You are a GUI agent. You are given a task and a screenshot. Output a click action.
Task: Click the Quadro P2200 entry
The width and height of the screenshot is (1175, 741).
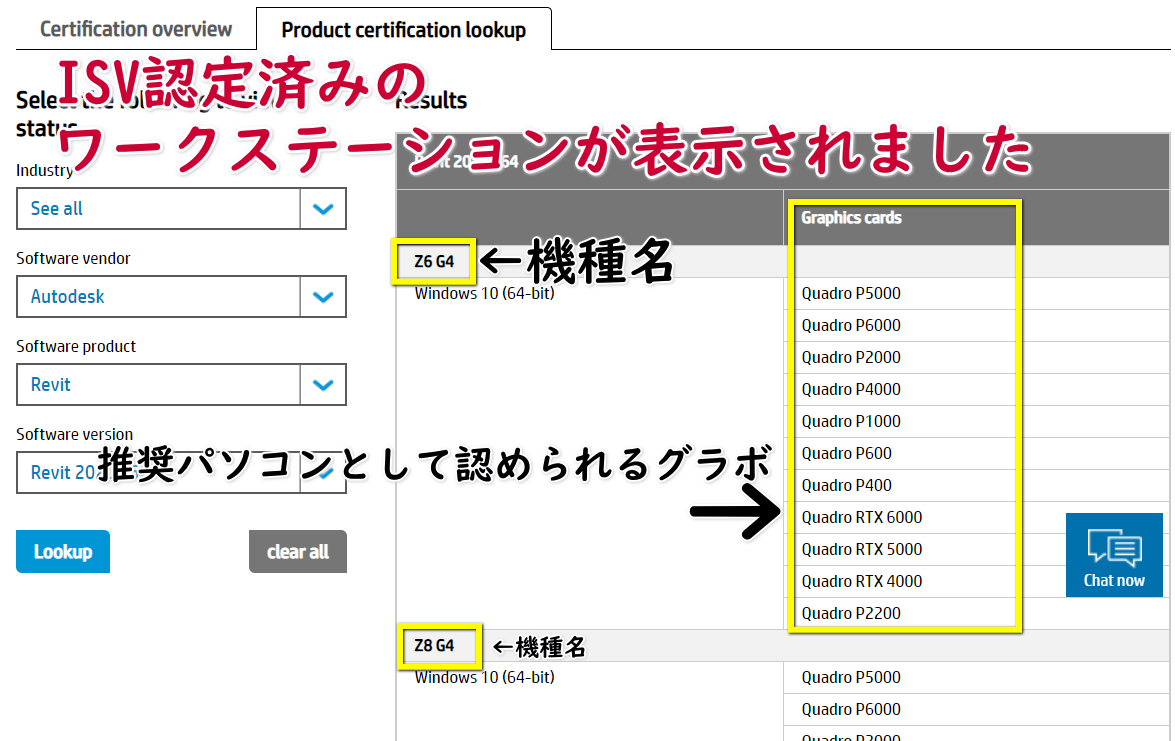pyautogui.click(x=851, y=613)
